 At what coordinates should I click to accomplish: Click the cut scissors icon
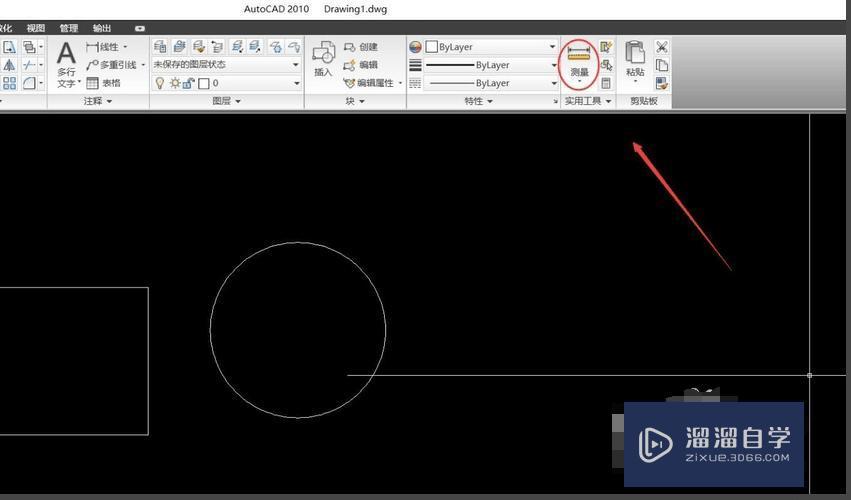point(662,47)
